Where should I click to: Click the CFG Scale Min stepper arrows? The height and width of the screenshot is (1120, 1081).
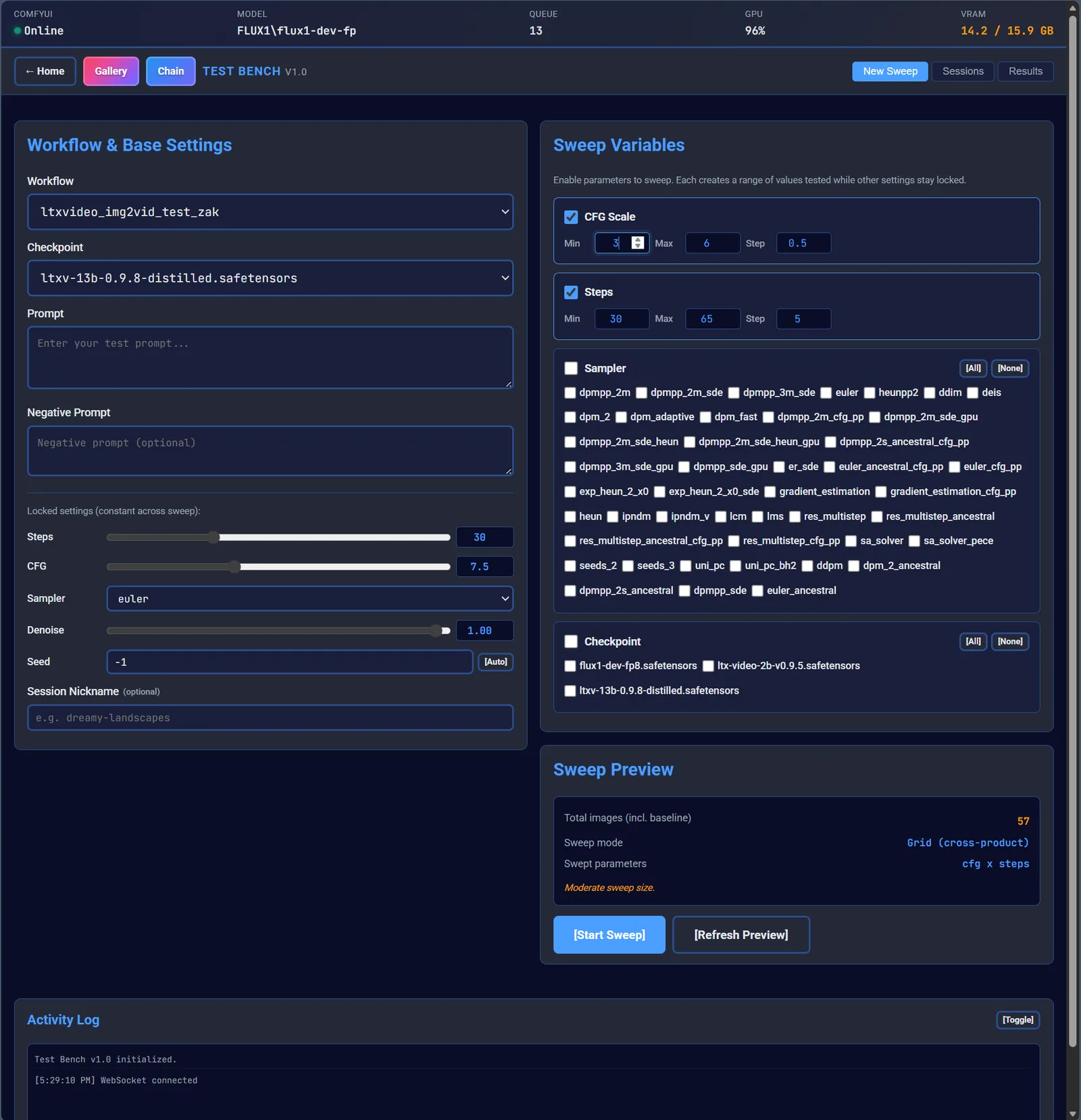(x=638, y=243)
